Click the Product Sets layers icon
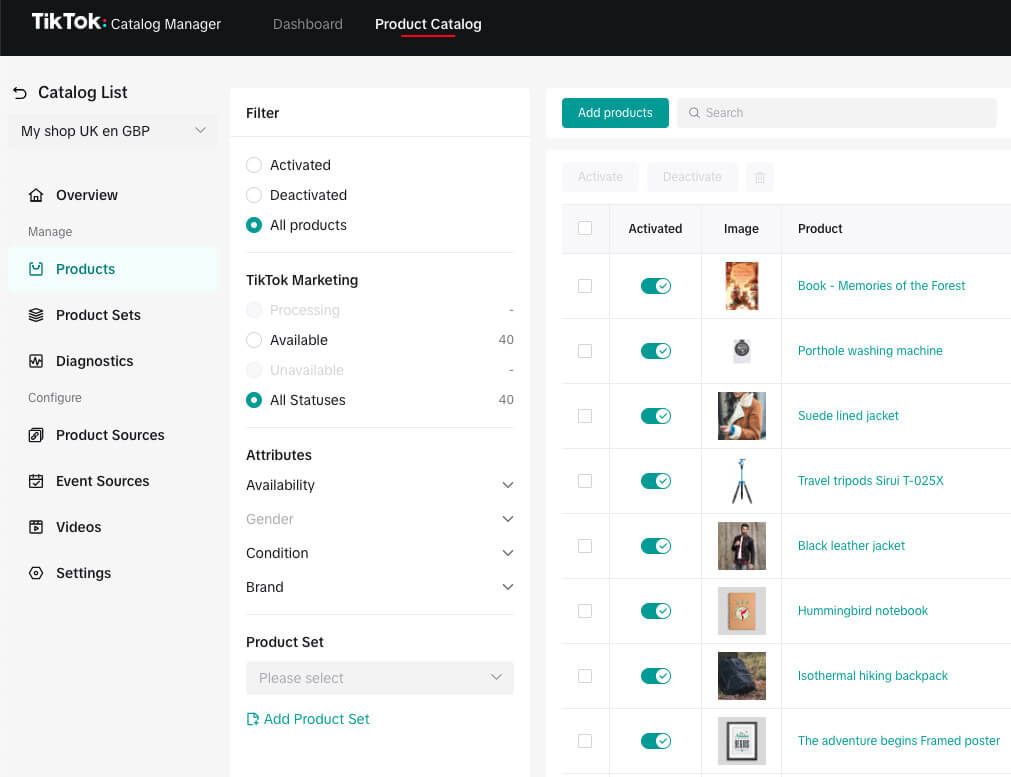 click(x=36, y=315)
